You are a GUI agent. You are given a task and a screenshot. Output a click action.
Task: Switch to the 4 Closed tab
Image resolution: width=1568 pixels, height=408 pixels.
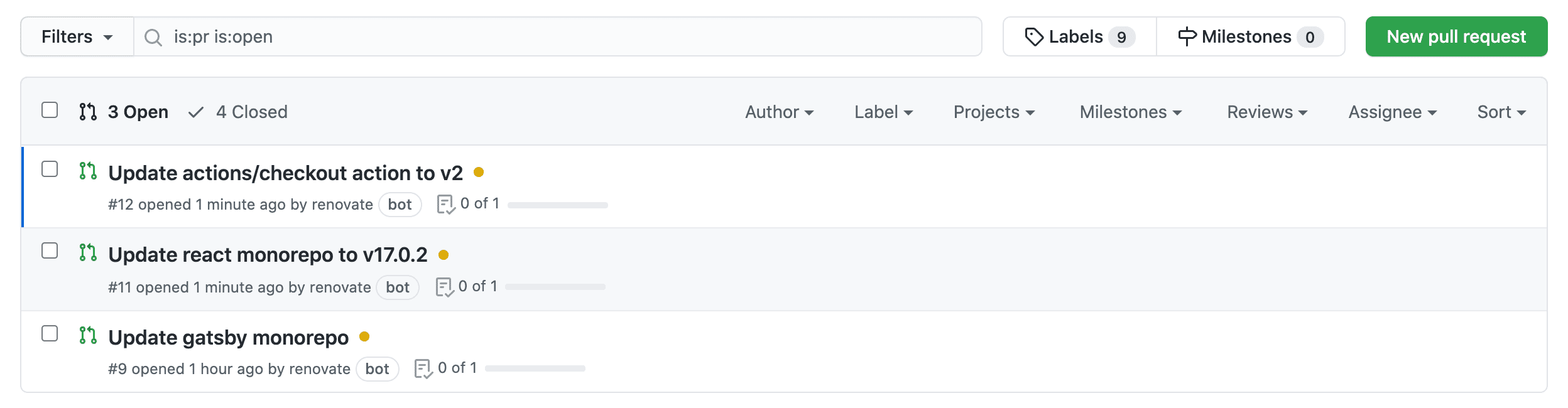(x=238, y=112)
